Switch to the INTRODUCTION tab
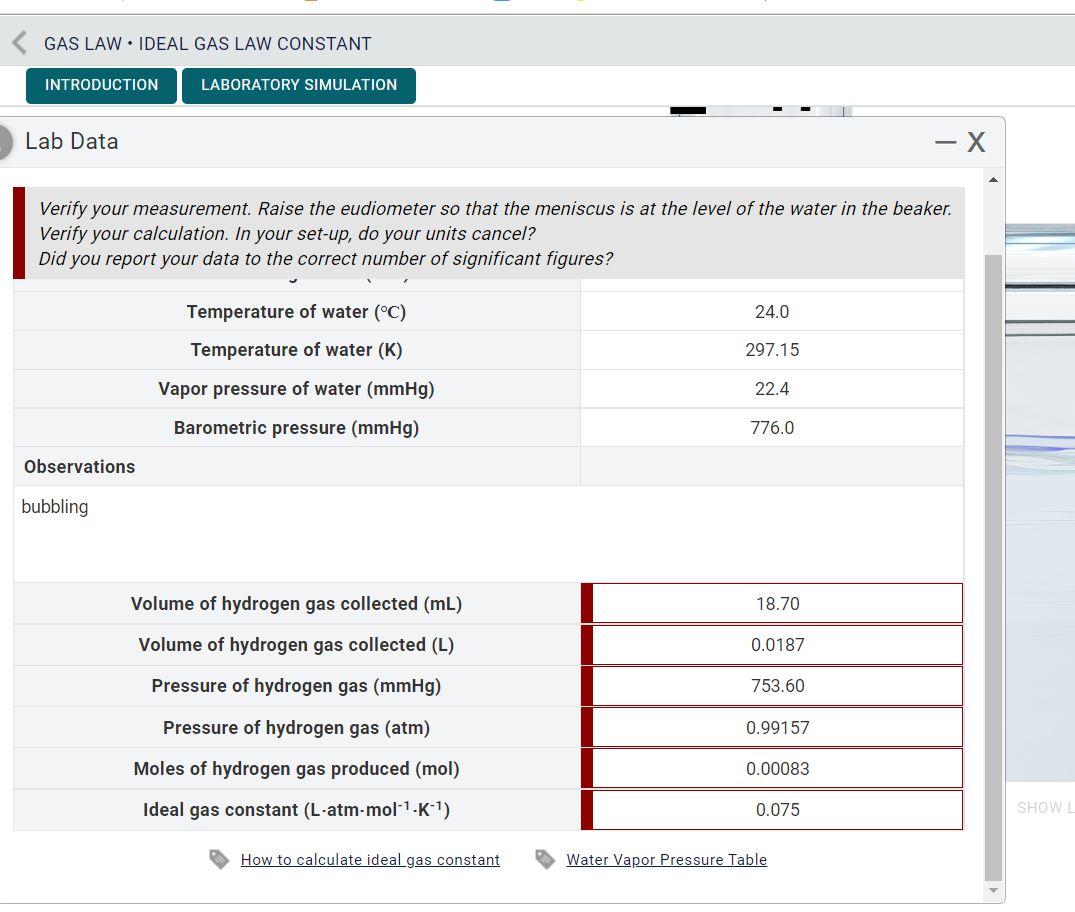 pos(100,85)
